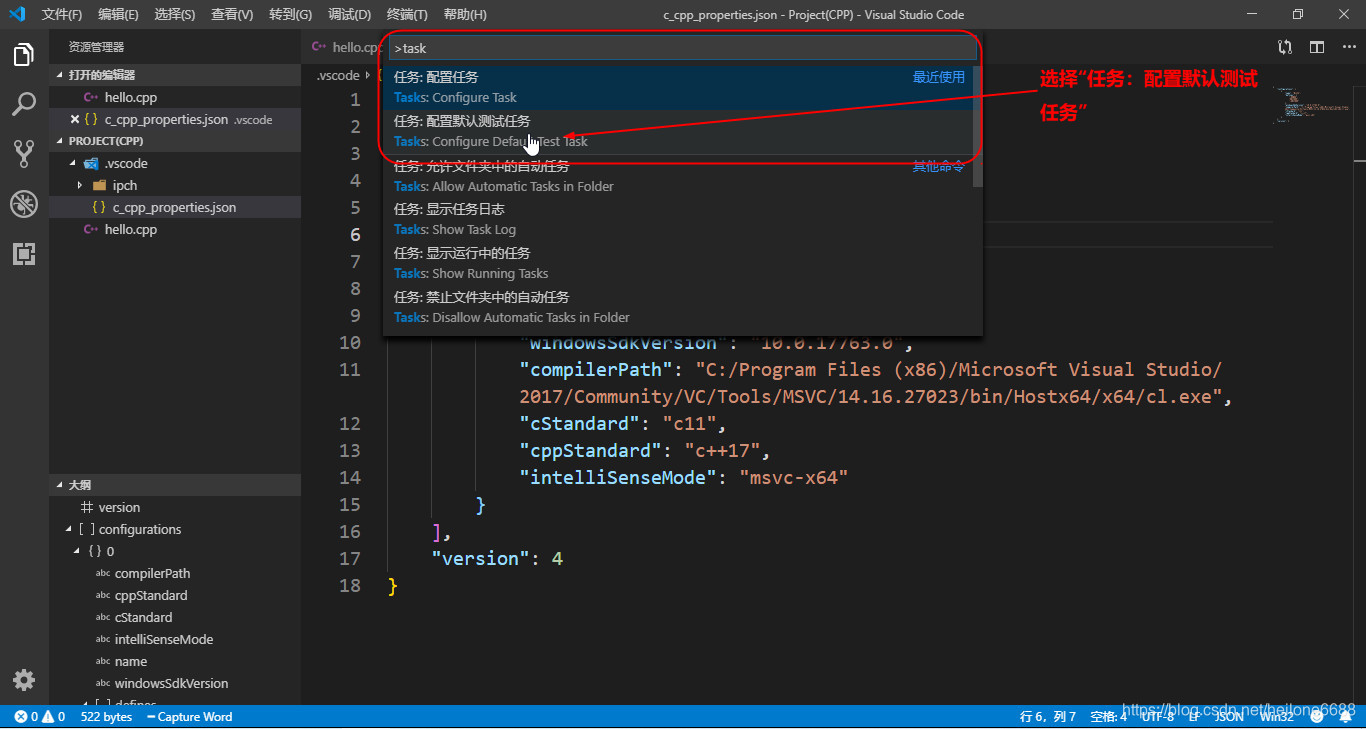1366x729 pixels.
Task: Open the Debug view in activity bar
Action: pos(24,204)
